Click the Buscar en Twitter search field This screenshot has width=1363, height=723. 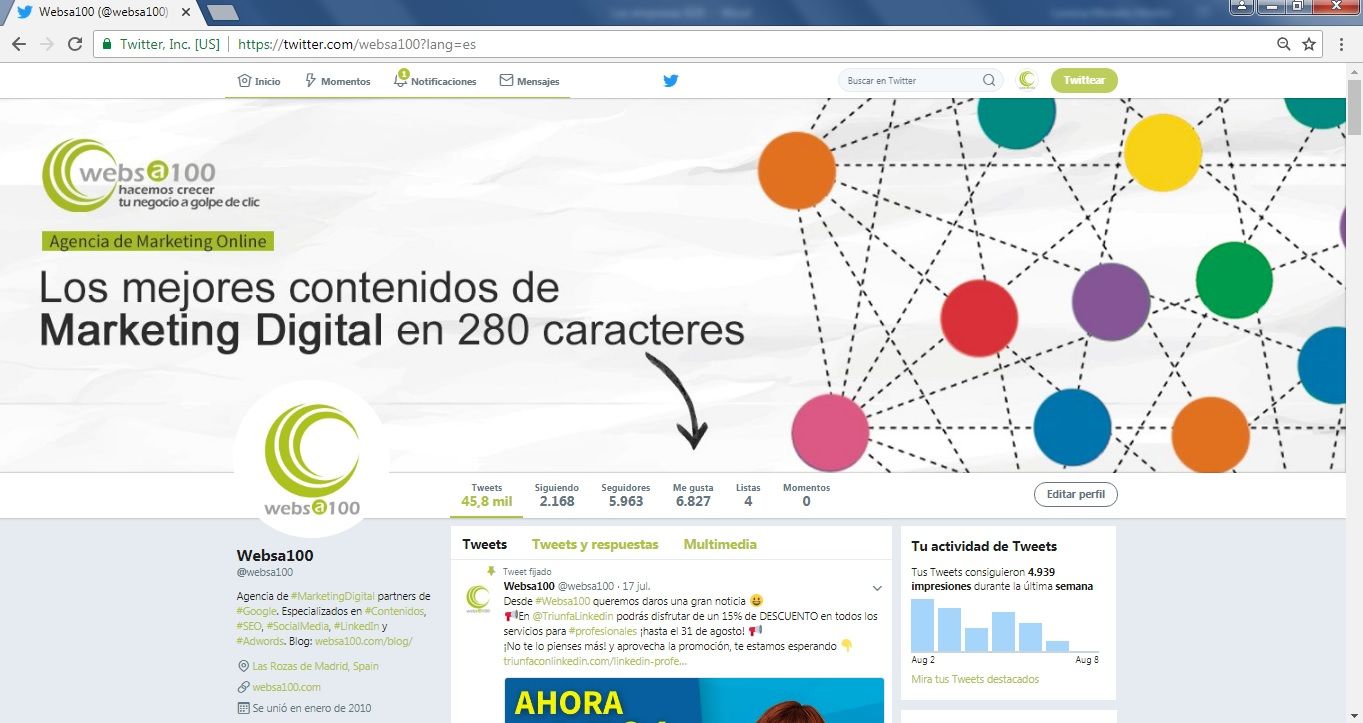point(910,81)
